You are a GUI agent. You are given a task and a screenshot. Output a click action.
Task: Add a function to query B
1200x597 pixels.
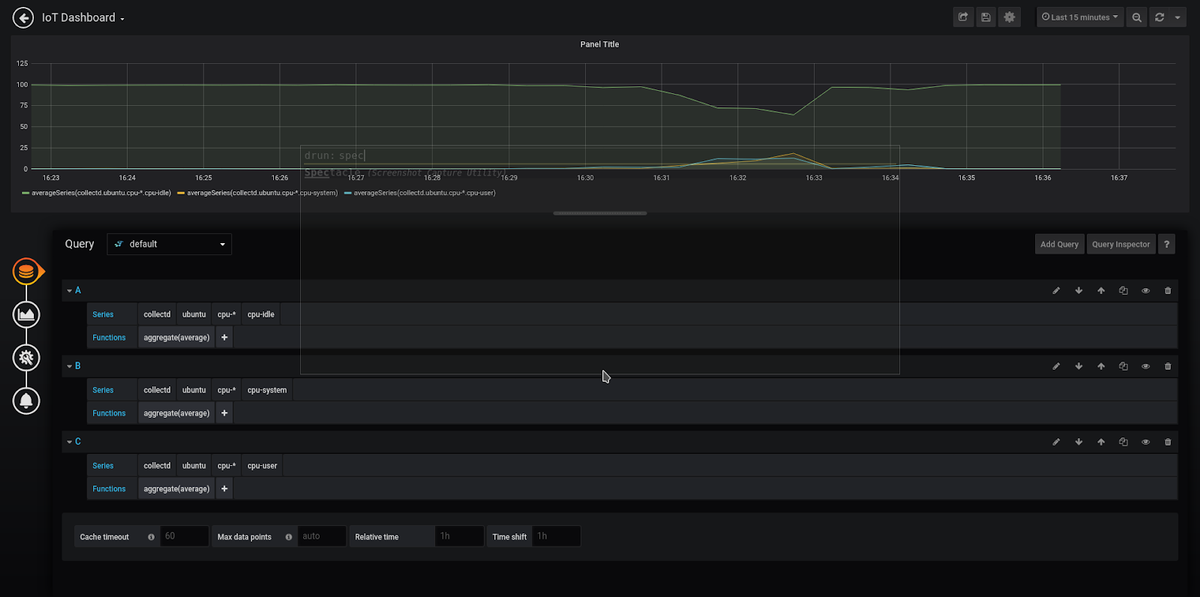tap(224, 413)
